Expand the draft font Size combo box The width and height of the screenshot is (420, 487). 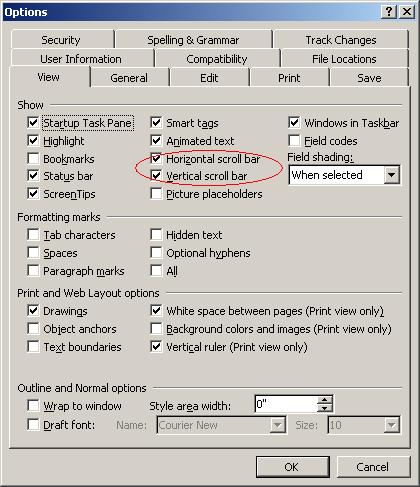(391, 425)
